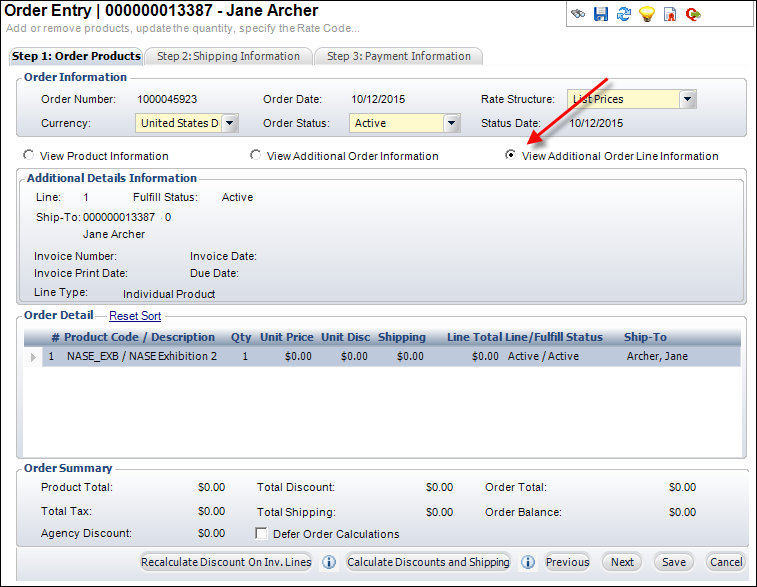
Task: Open the Rate Structure dropdown
Action: pyautogui.click(x=687, y=99)
